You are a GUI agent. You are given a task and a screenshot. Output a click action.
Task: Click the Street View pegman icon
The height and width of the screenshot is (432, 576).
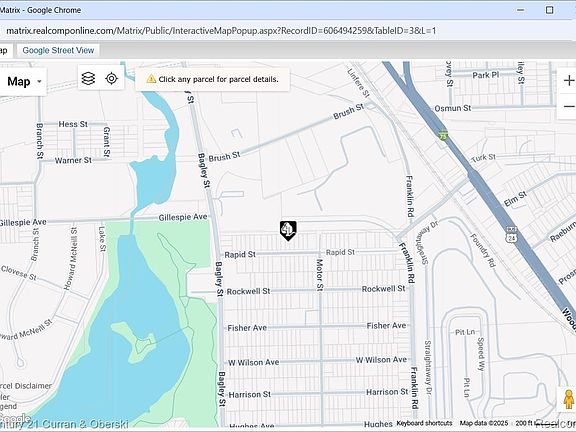[569, 399]
